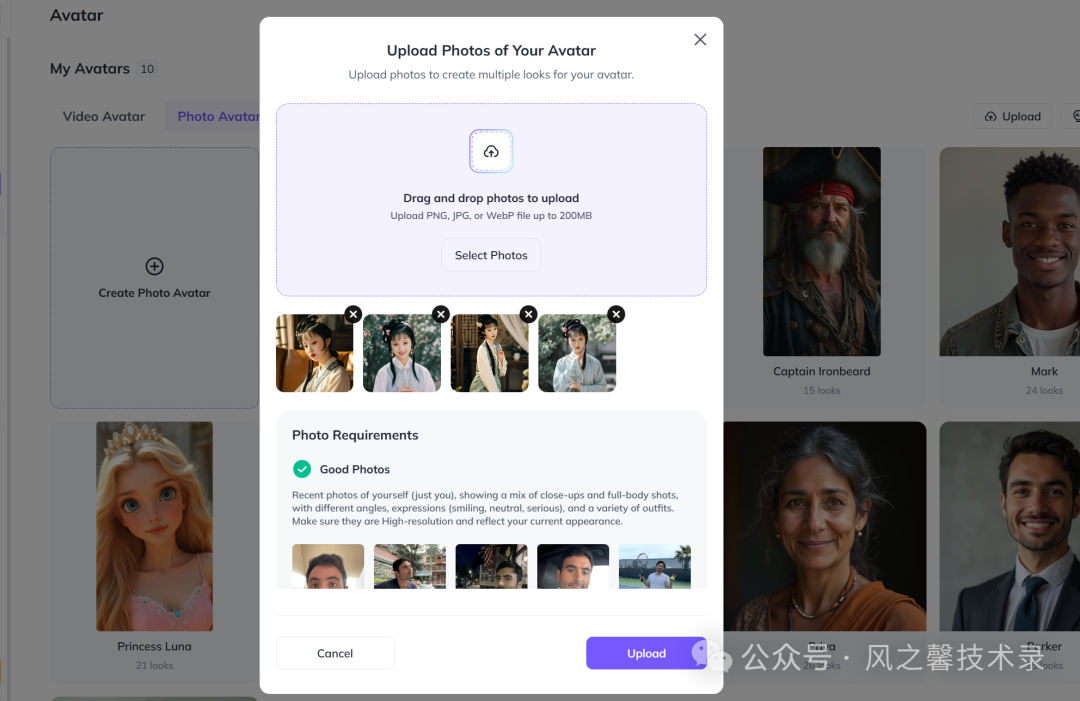
Task: Open the second uploaded photo with pink blossoms
Action: (402, 353)
